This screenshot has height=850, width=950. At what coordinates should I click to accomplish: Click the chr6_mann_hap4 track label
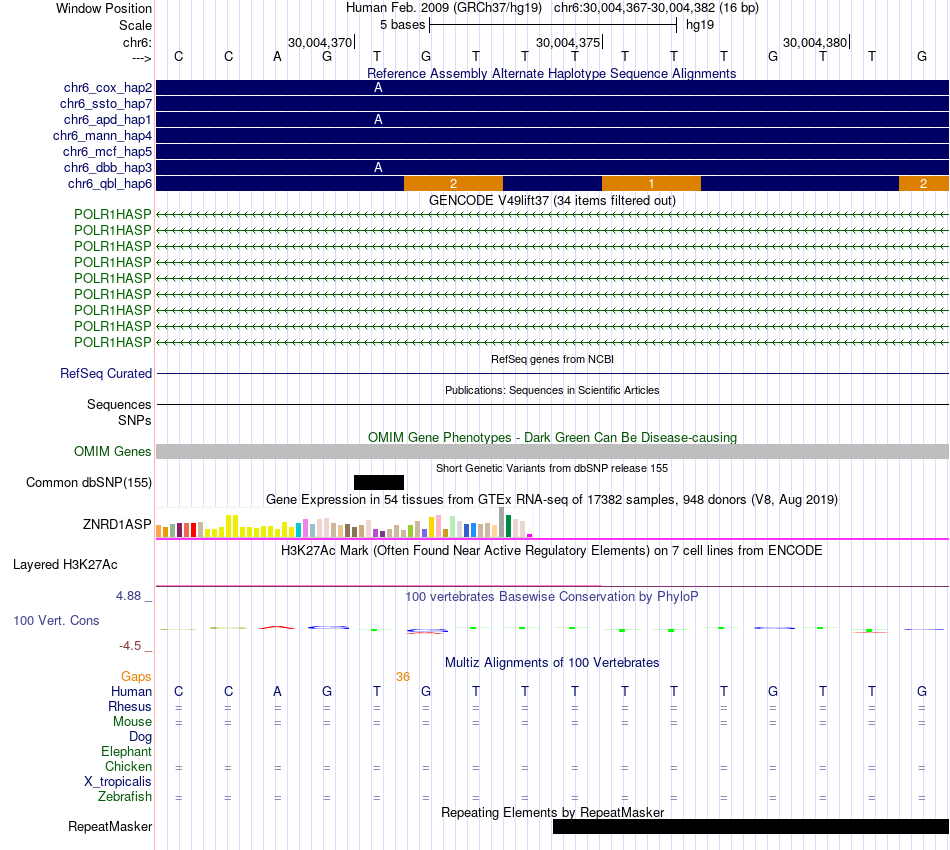102,136
